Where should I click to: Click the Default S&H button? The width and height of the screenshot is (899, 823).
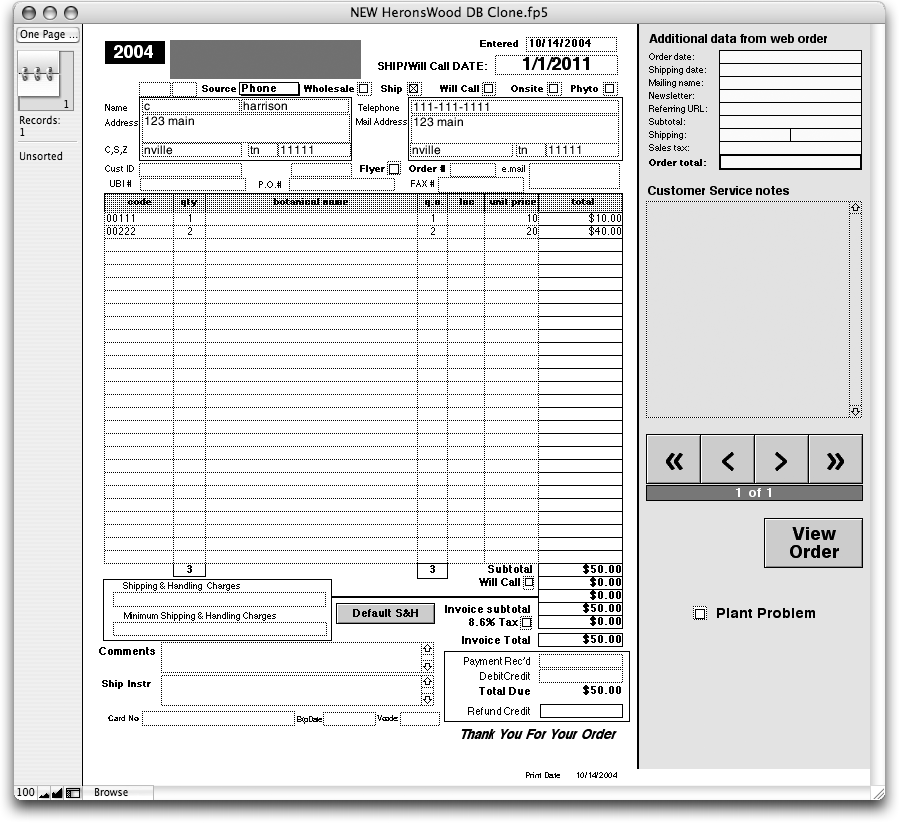(385, 613)
